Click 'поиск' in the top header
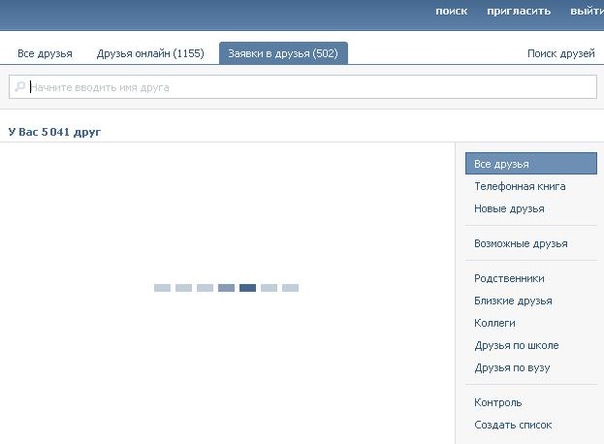The image size is (604, 444). tap(451, 11)
